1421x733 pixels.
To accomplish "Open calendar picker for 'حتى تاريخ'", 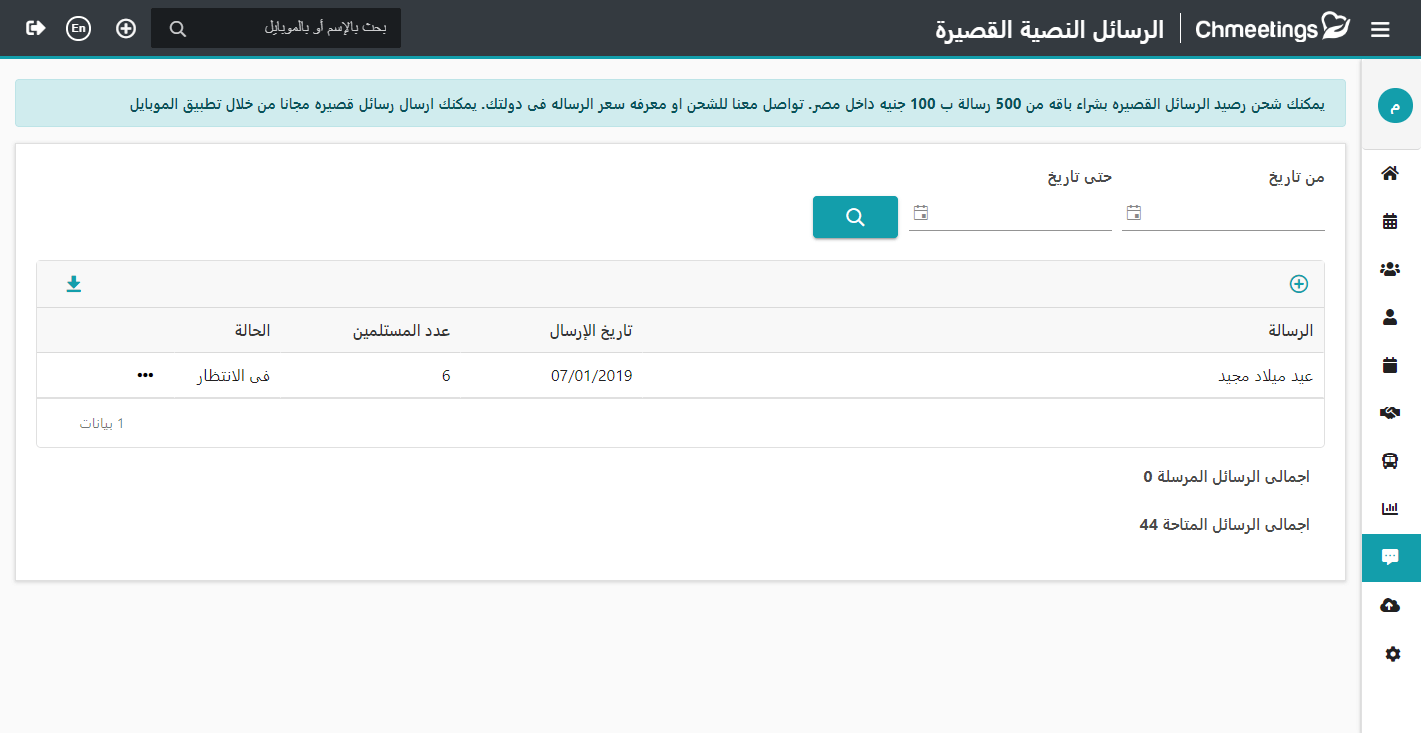I will 921,213.
